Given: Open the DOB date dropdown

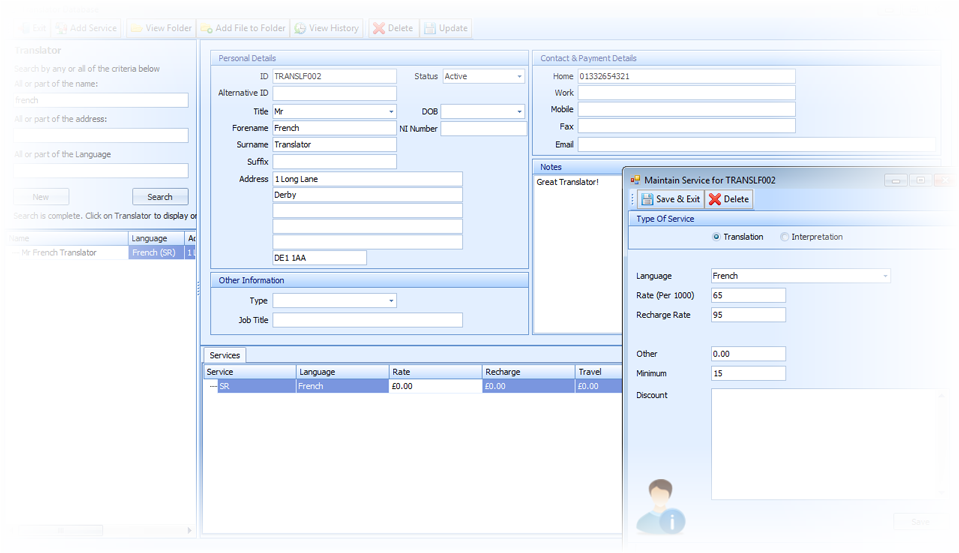Looking at the screenshot, I should pos(519,112).
